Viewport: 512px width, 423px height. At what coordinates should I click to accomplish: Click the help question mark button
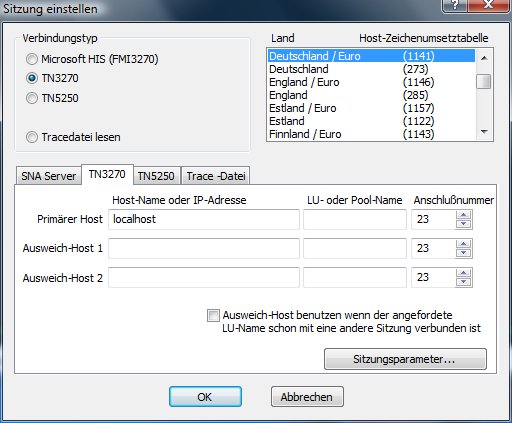(x=454, y=5)
